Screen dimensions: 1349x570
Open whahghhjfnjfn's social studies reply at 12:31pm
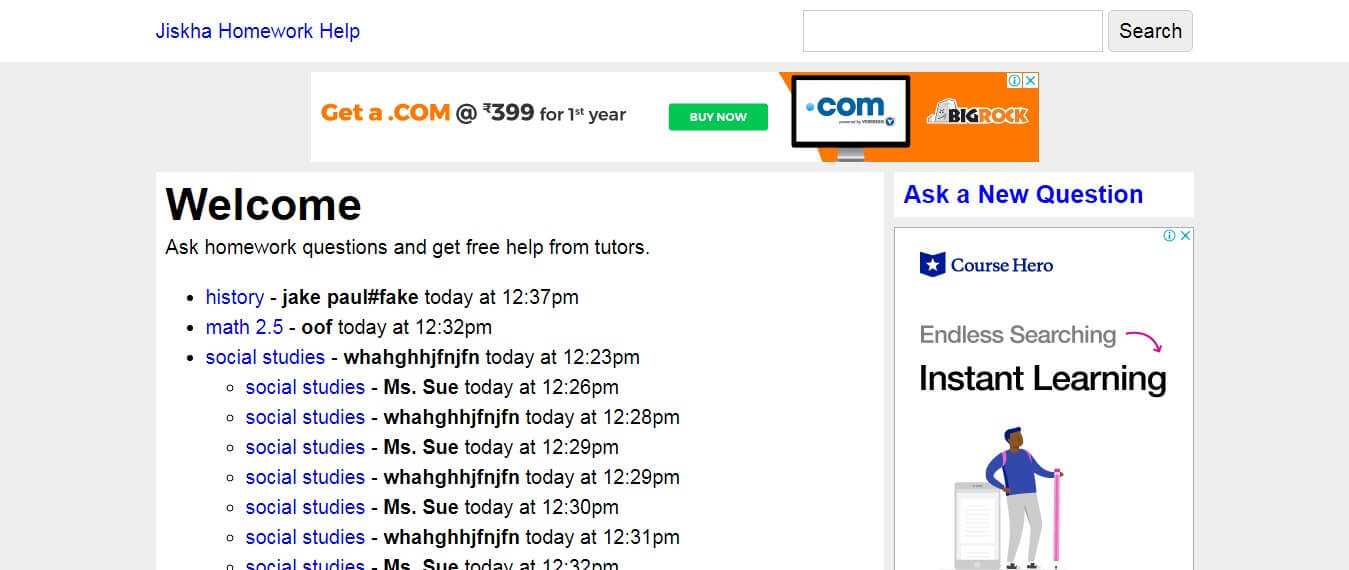pos(305,537)
